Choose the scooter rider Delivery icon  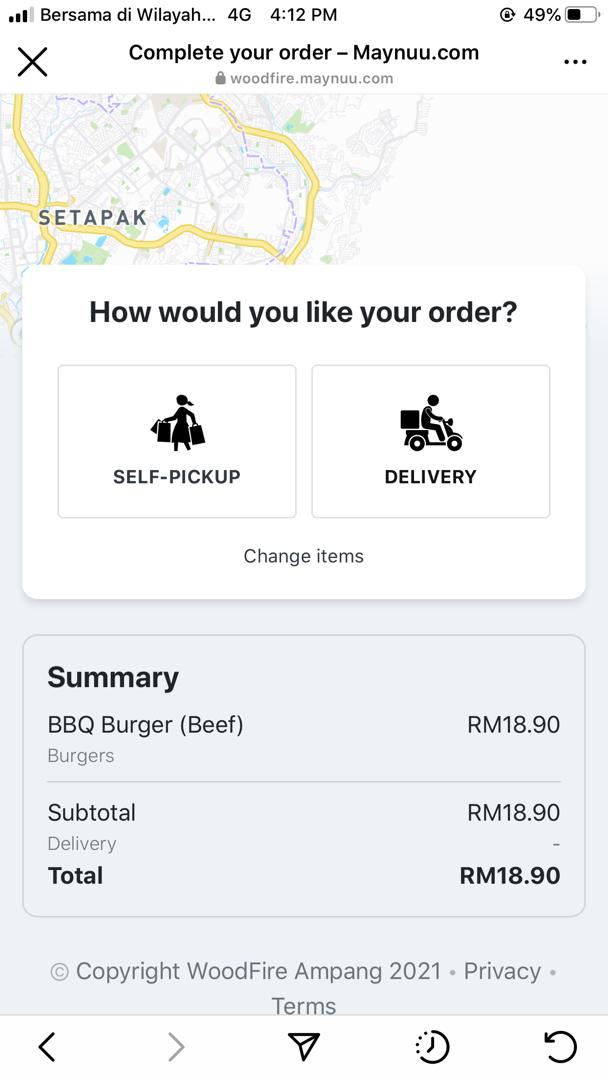(x=431, y=422)
